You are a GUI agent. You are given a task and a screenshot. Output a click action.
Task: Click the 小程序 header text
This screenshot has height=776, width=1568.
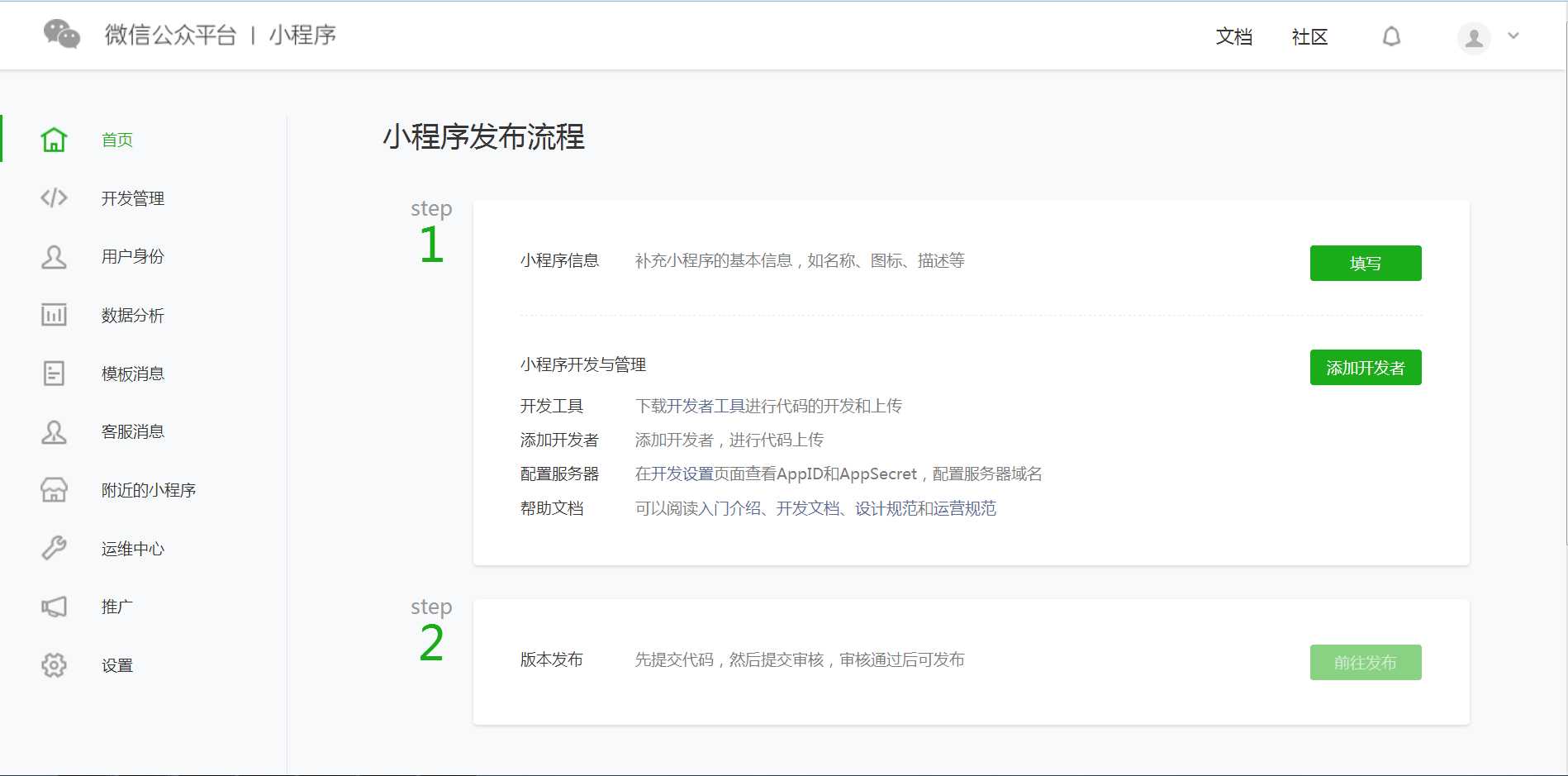tap(302, 35)
